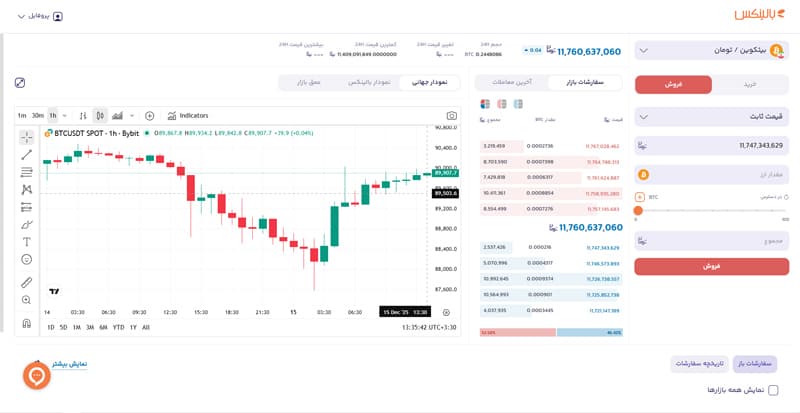Set chart range to 6M
800x413 pixels.
tap(104, 327)
